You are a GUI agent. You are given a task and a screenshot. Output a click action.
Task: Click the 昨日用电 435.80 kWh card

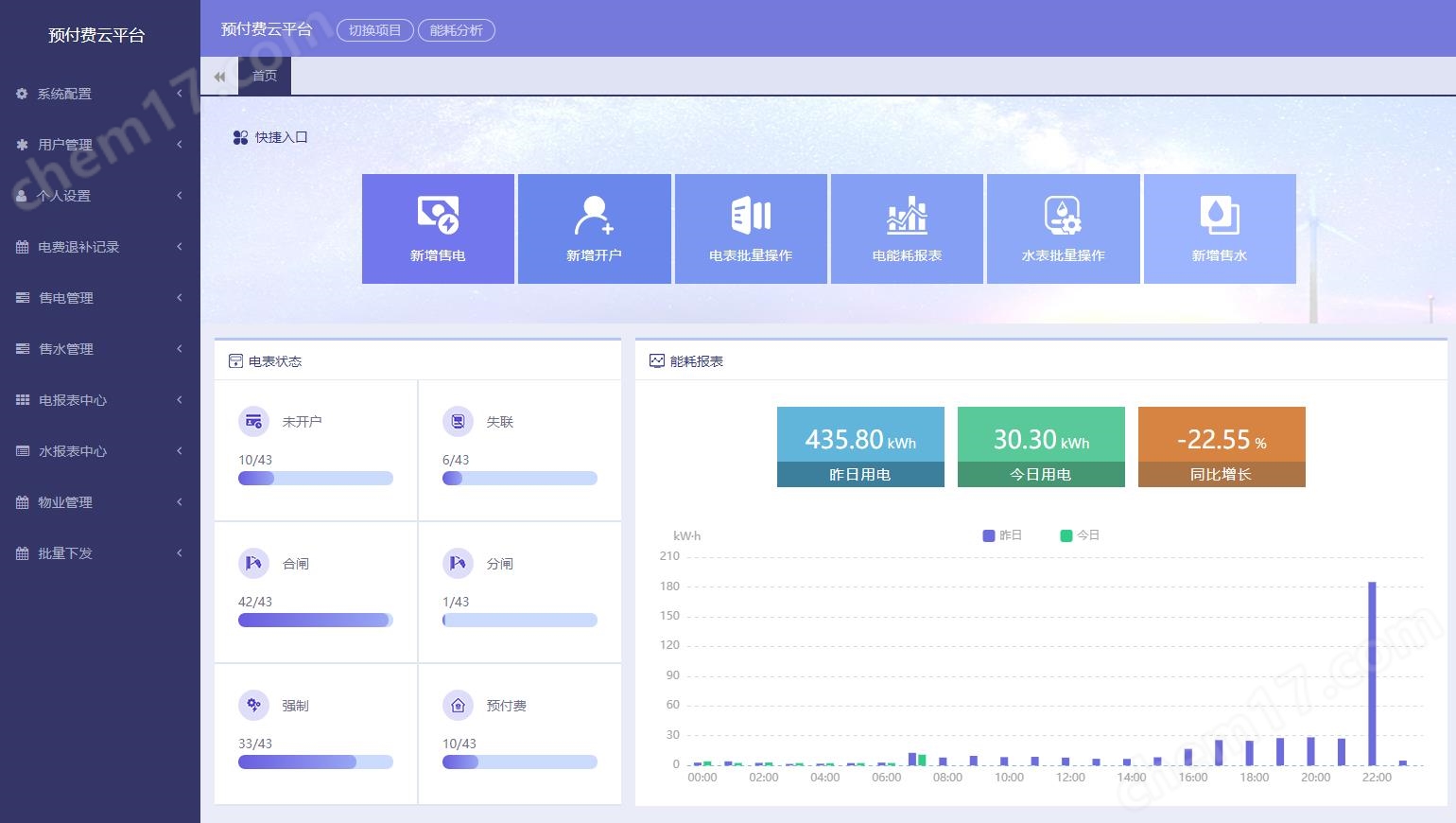(860, 447)
